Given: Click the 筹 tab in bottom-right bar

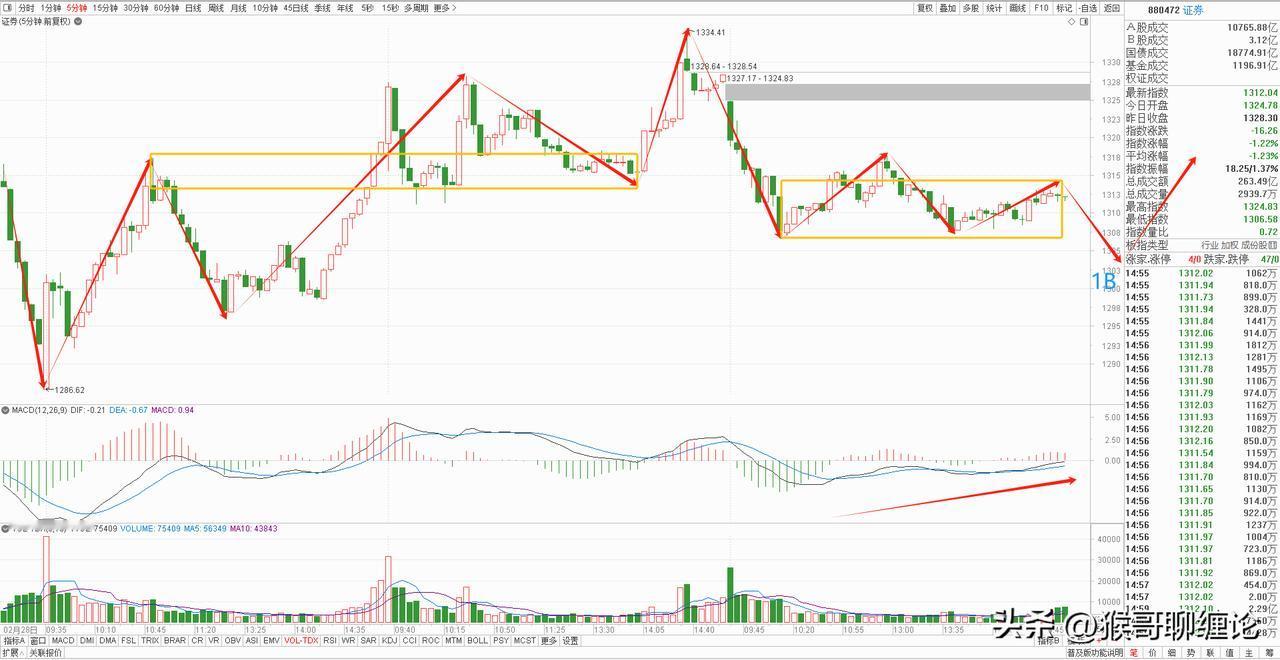Looking at the screenshot, I should coord(1269,653).
